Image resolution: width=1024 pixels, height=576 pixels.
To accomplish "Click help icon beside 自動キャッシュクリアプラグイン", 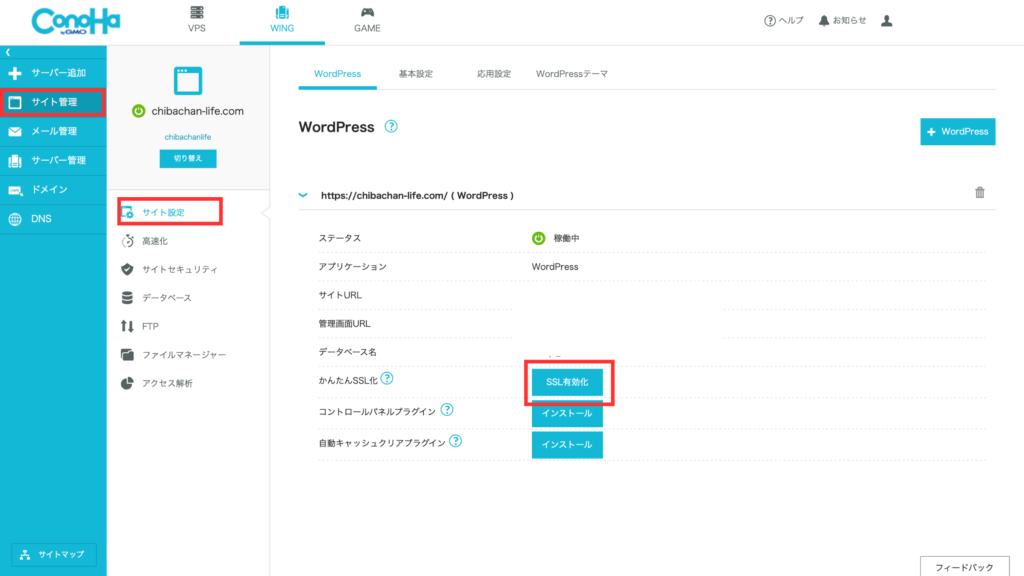I will tap(456, 441).
